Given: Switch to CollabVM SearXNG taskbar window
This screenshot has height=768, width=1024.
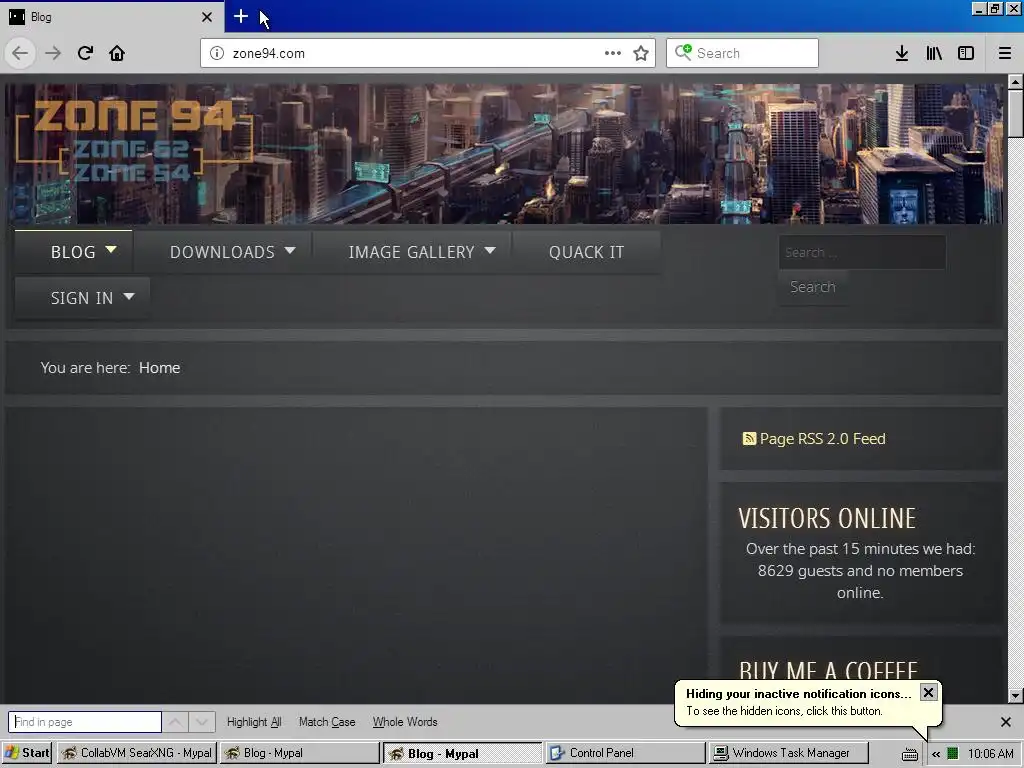Looking at the screenshot, I should [x=136, y=753].
